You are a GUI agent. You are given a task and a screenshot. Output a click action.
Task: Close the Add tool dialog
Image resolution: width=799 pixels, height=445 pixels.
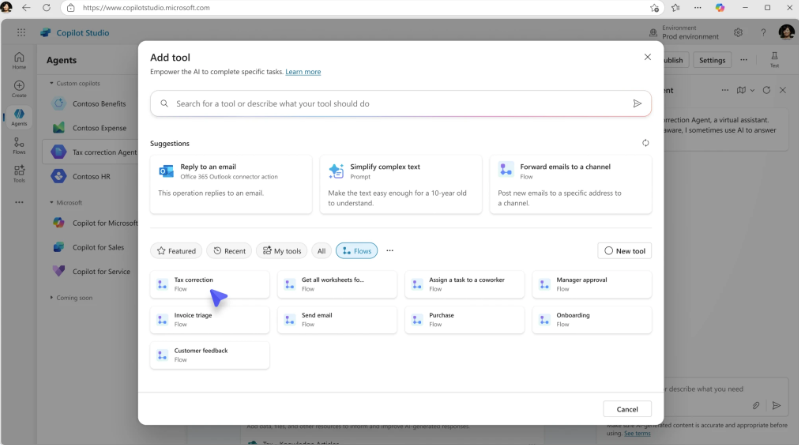point(648,57)
